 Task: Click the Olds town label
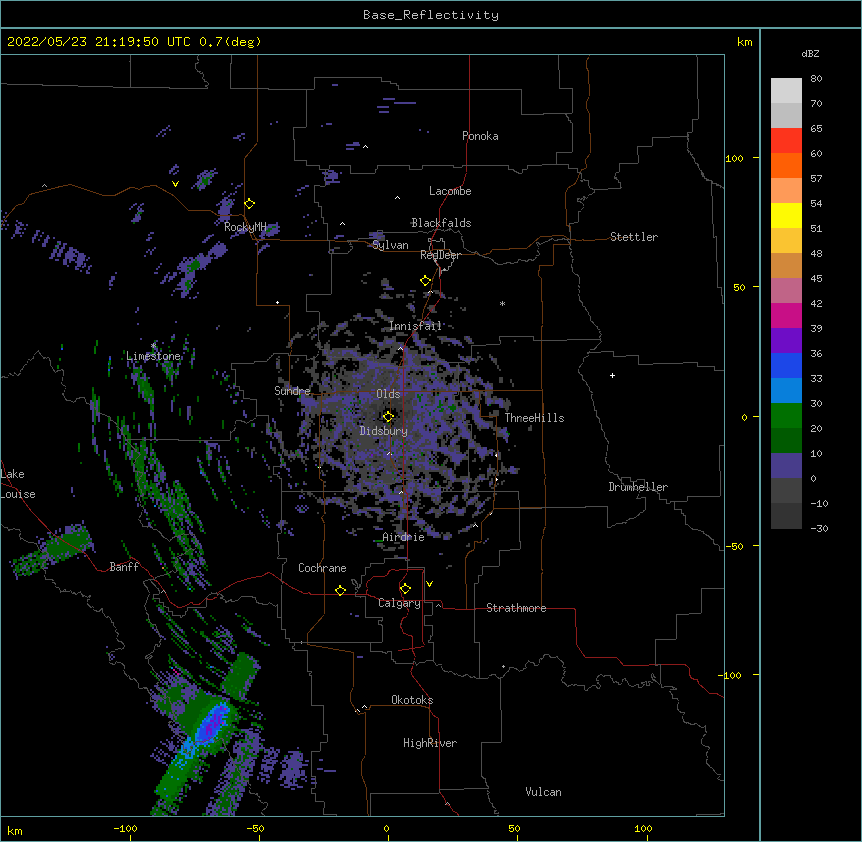click(388, 394)
